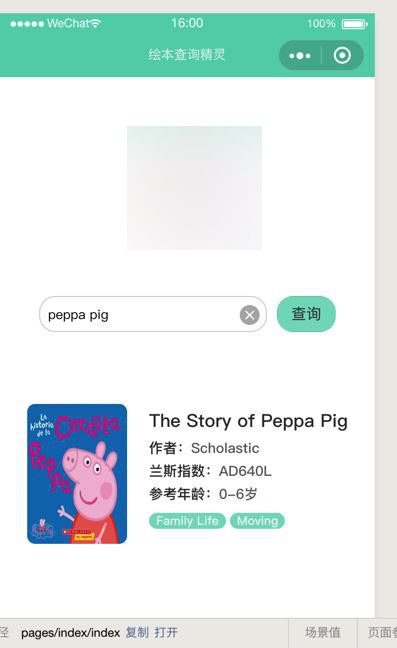Click the pages/index/index path text

tap(70, 633)
